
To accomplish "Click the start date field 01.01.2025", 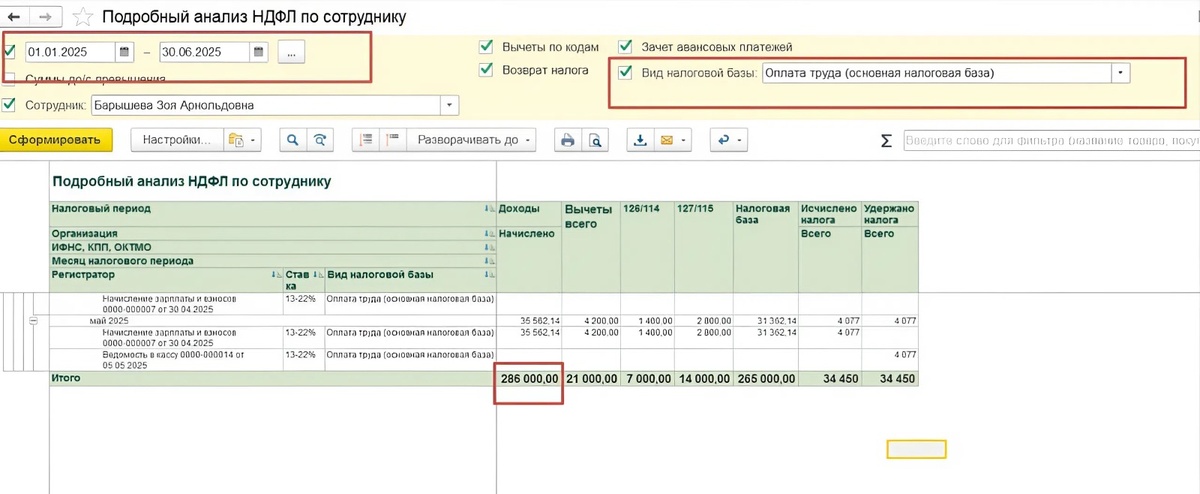I will [71, 52].
